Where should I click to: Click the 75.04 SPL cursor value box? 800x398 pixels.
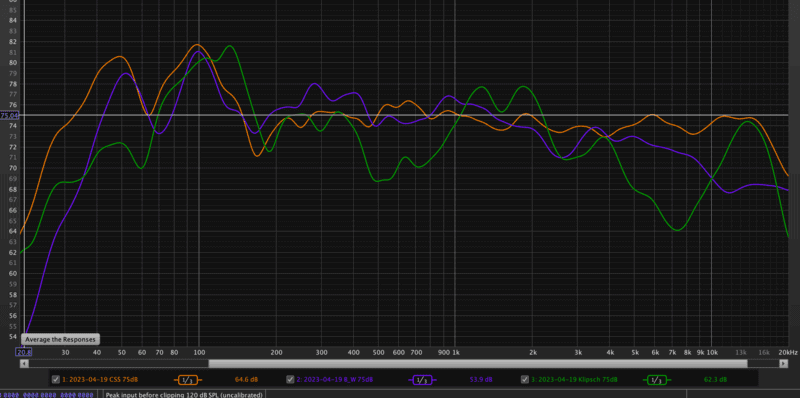tap(9, 115)
